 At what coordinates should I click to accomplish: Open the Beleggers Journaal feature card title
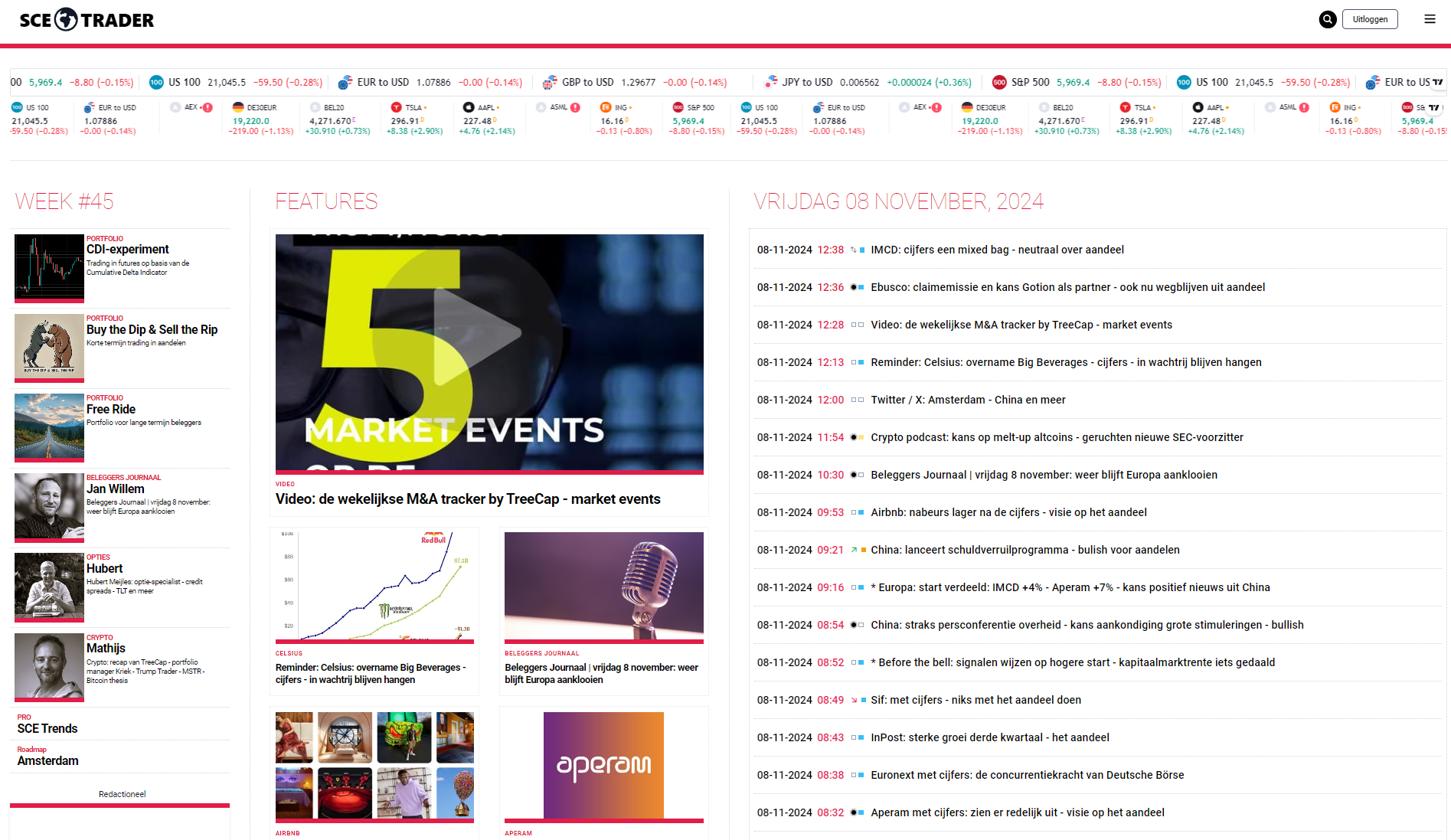pyautogui.click(x=601, y=674)
